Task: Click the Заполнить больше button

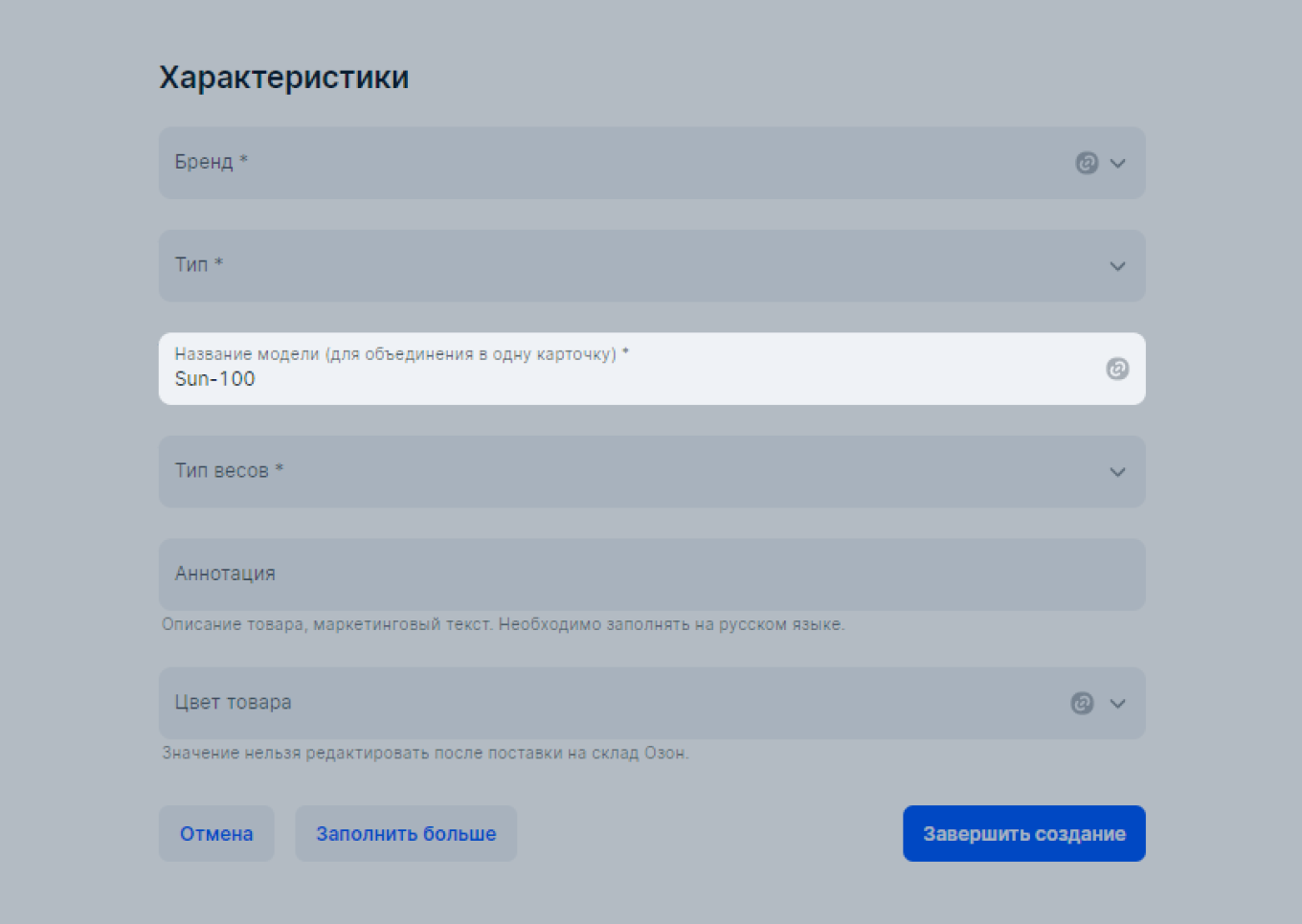Action: [406, 833]
